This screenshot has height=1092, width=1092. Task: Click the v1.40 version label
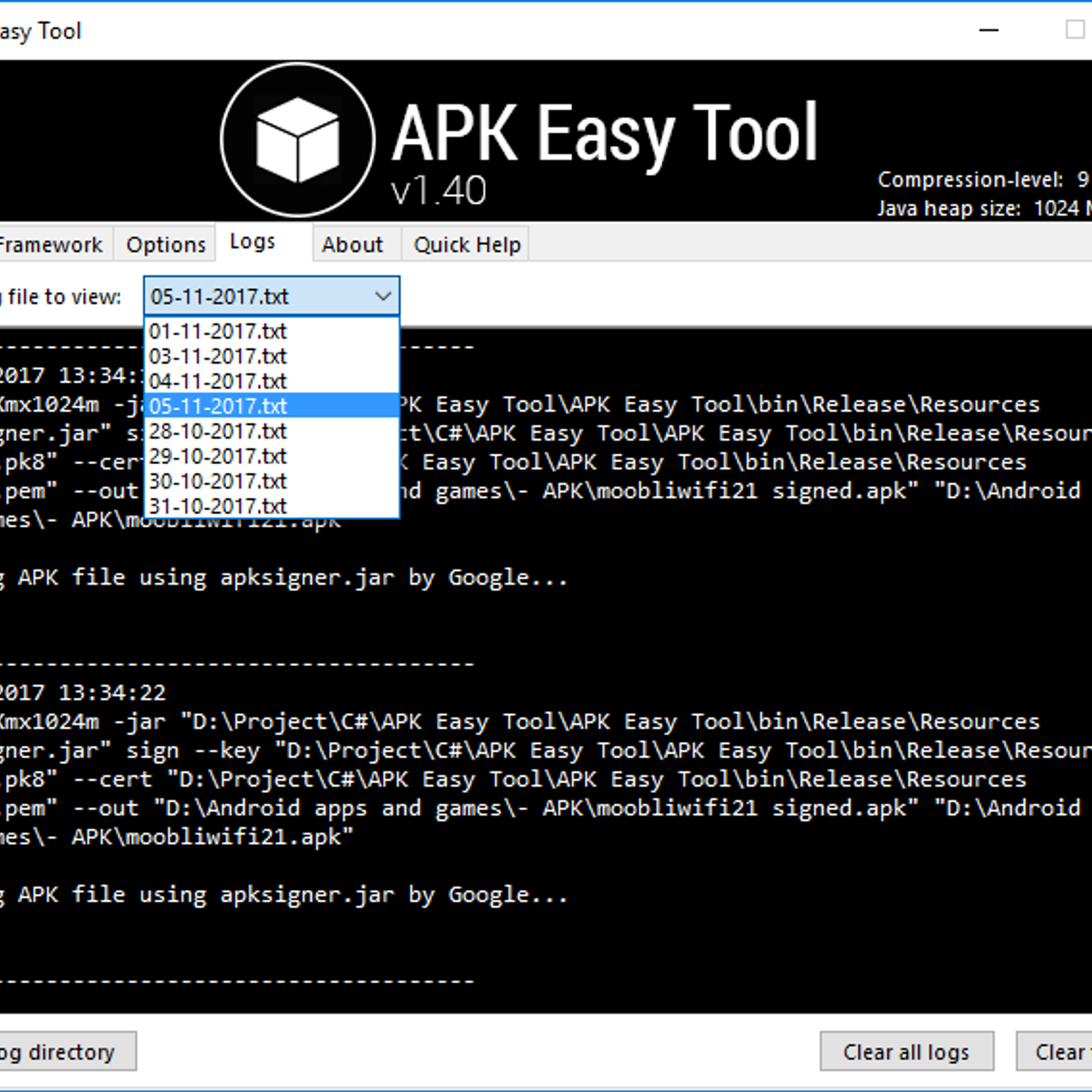(439, 190)
